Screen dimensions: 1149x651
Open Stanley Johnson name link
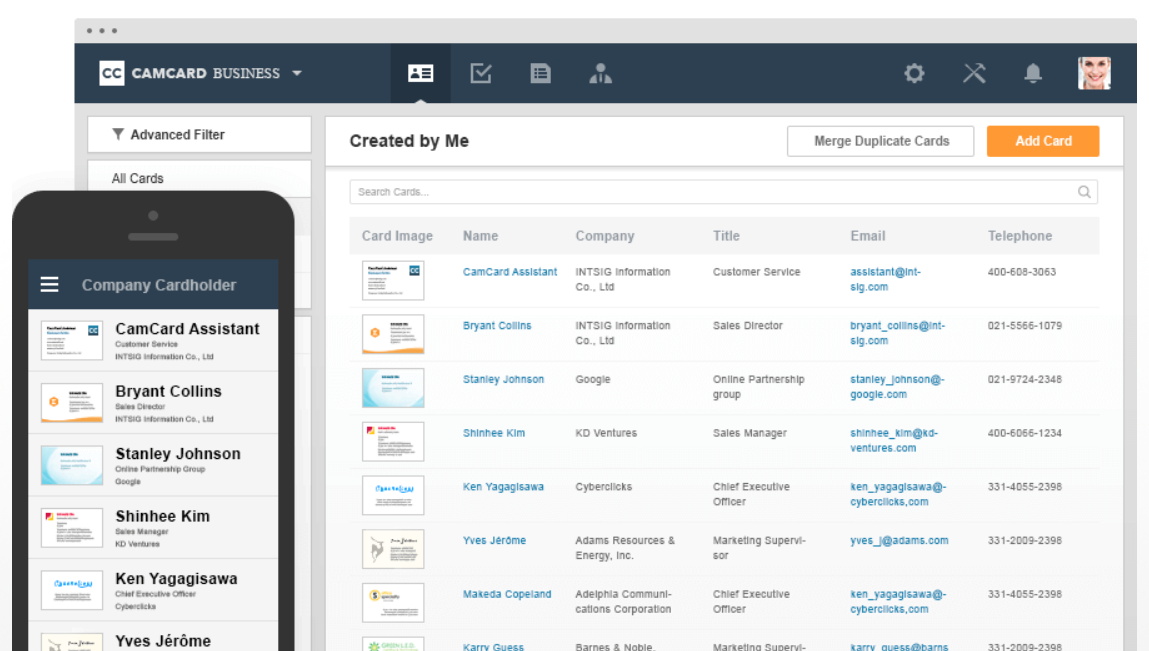click(x=503, y=379)
